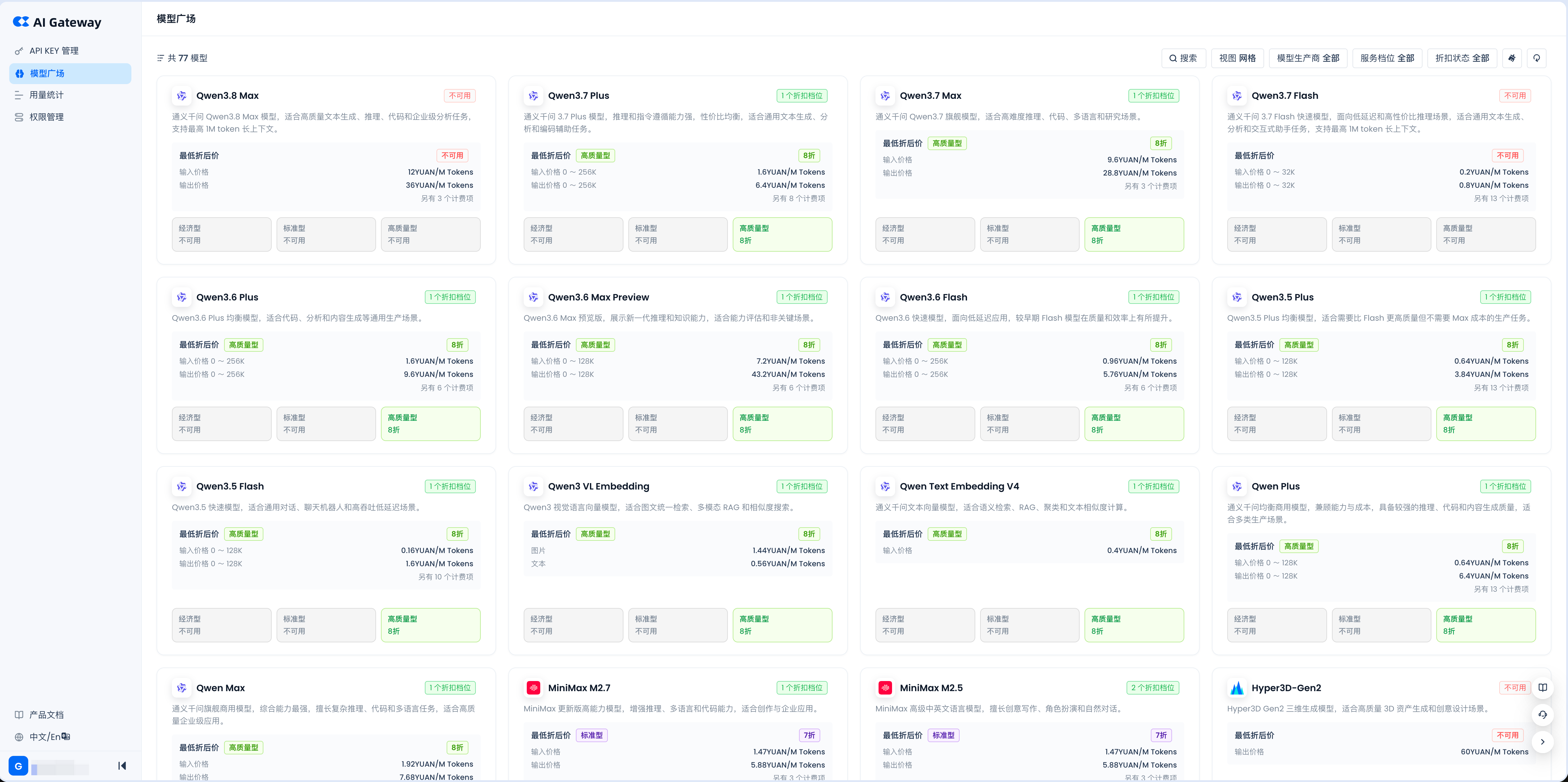The width and height of the screenshot is (1568, 782).
Task: Click the MiniMax M2.5 model icon
Action: coord(885,688)
